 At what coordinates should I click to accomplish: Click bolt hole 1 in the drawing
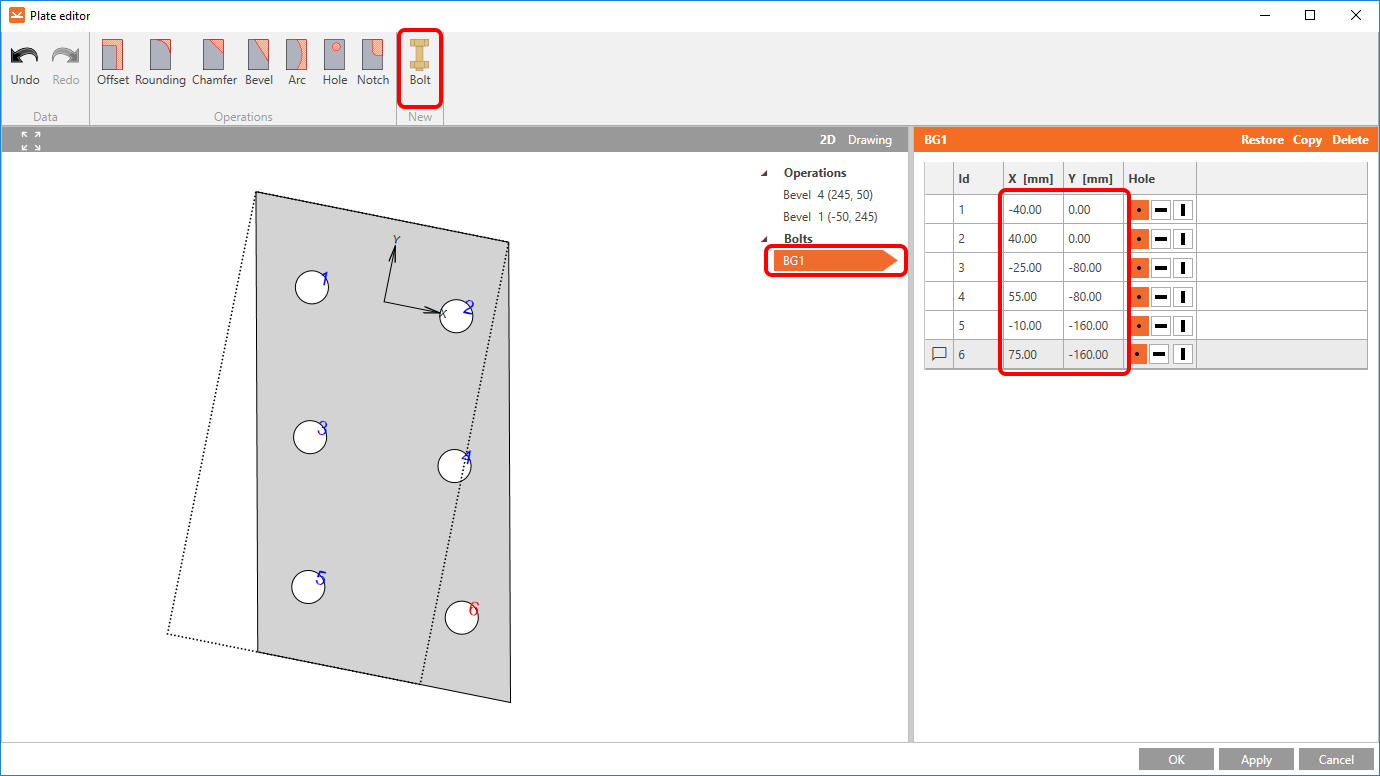tap(312, 287)
